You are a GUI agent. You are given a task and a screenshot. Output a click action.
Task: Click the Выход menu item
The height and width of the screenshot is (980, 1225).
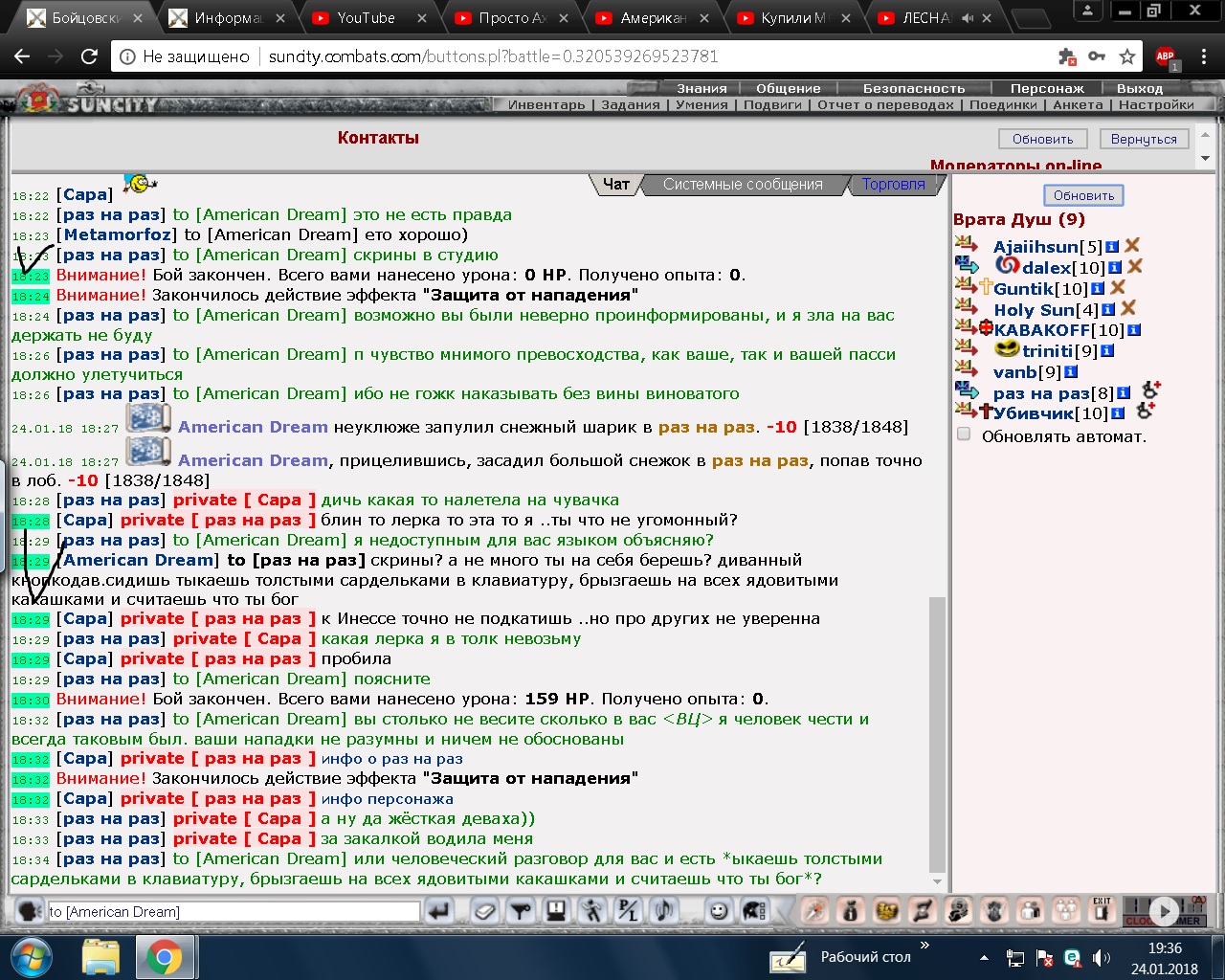click(x=1140, y=88)
